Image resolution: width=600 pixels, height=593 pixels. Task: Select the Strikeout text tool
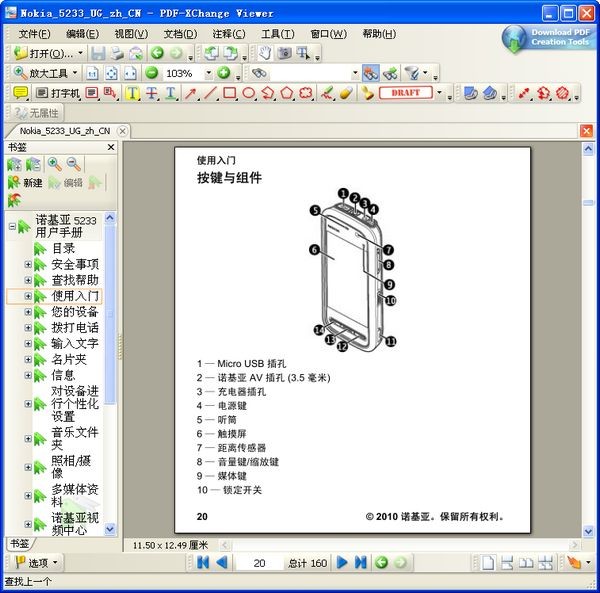coord(152,93)
